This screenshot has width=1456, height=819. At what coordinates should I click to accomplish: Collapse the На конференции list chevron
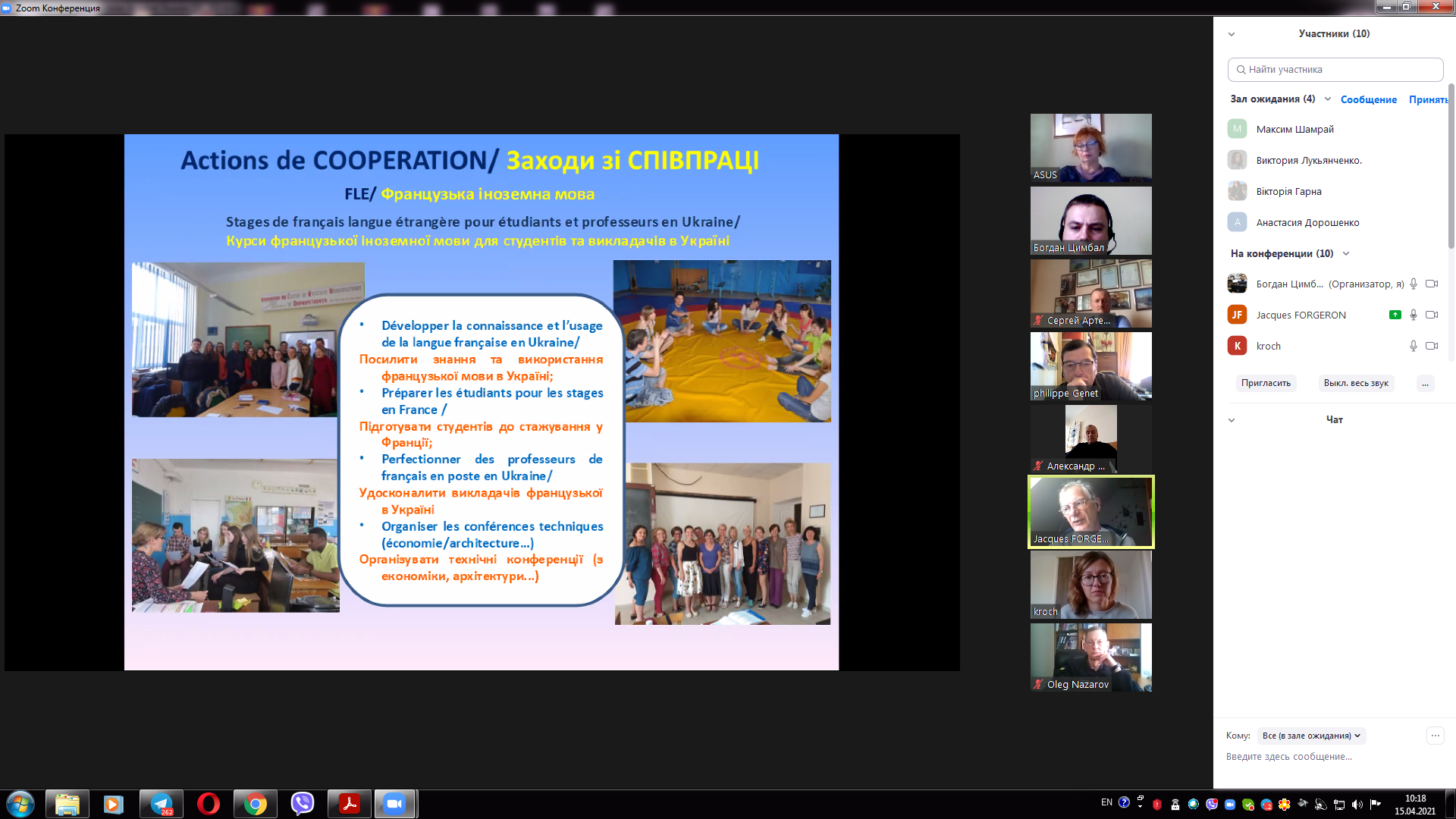point(1346,254)
